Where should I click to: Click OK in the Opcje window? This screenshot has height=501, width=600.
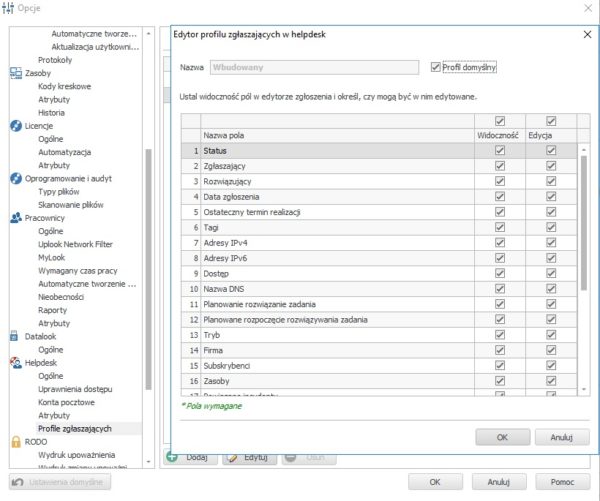[435, 482]
